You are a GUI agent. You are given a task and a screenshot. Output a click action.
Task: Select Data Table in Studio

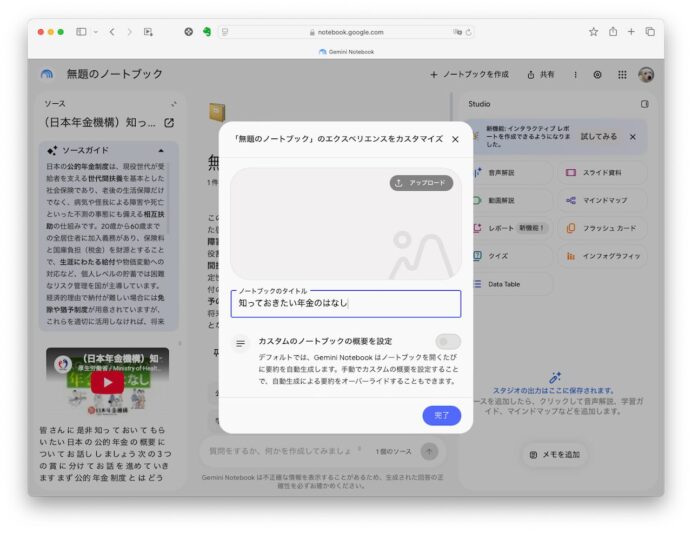tap(512, 284)
